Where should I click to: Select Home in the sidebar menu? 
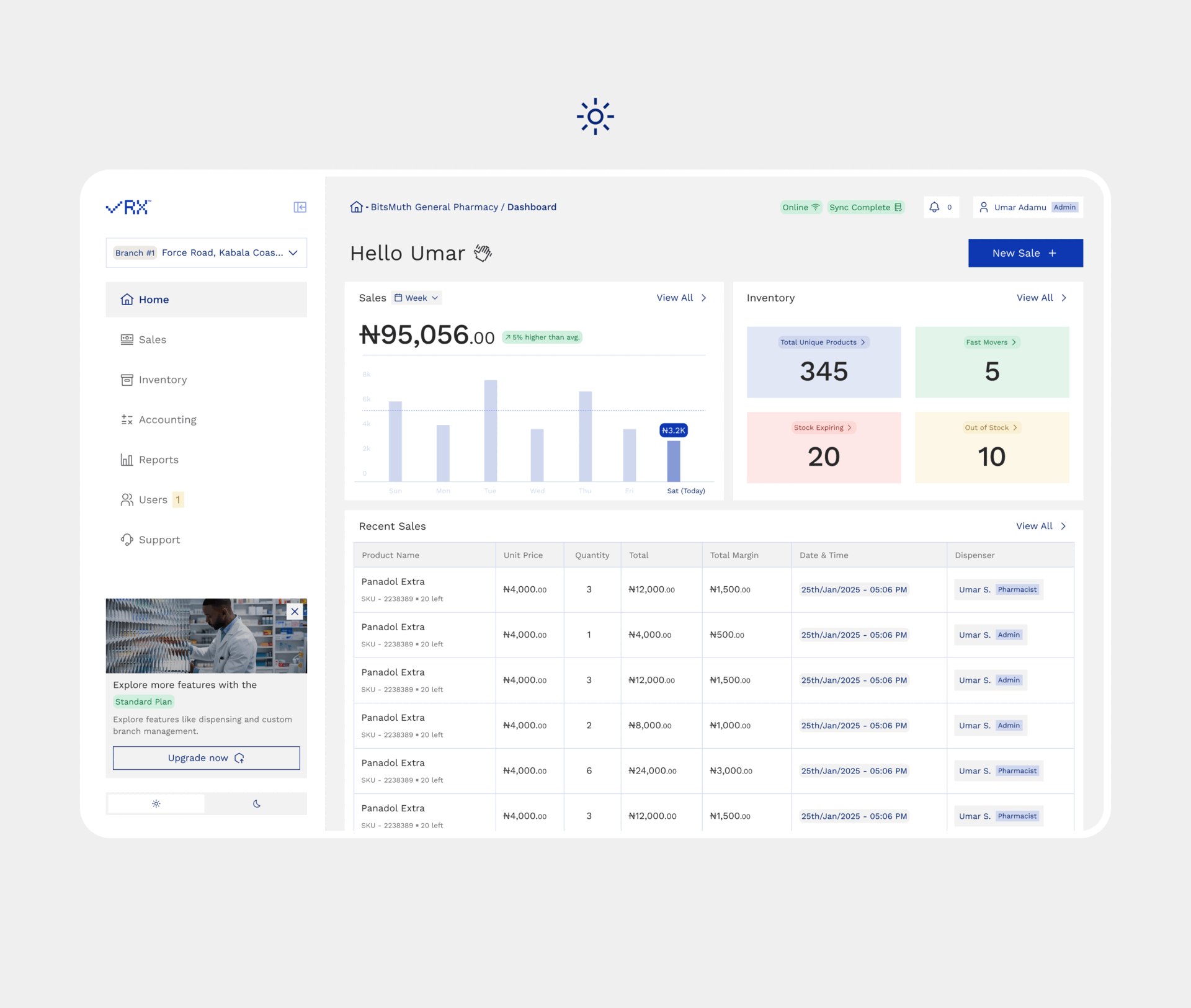[154, 300]
